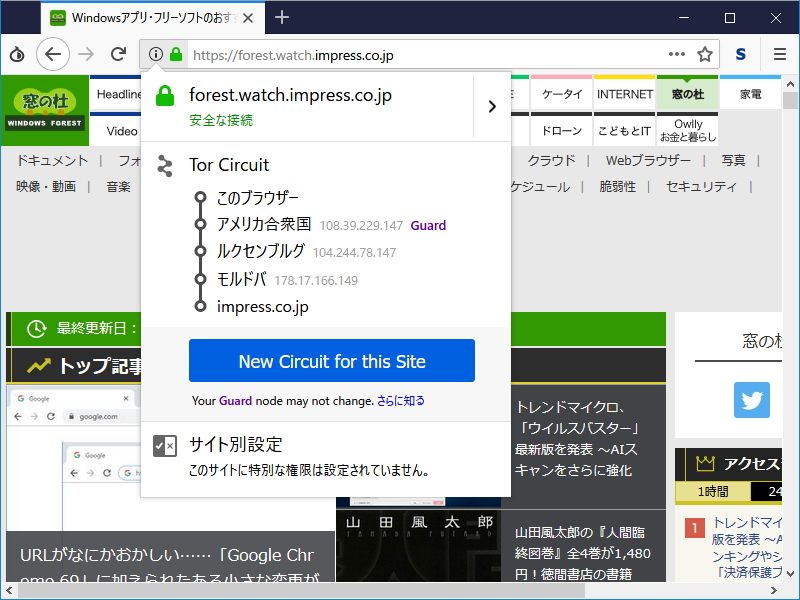Open the Torbutton onion menu

point(16,54)
